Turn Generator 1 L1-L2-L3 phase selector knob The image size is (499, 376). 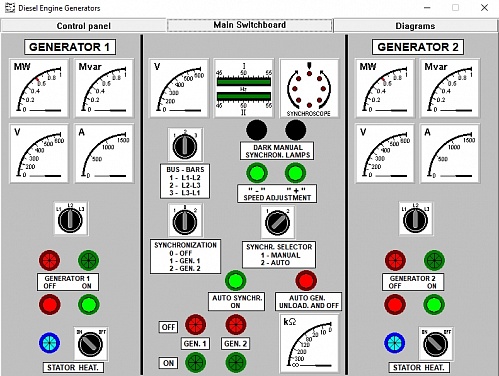point(70,219)
